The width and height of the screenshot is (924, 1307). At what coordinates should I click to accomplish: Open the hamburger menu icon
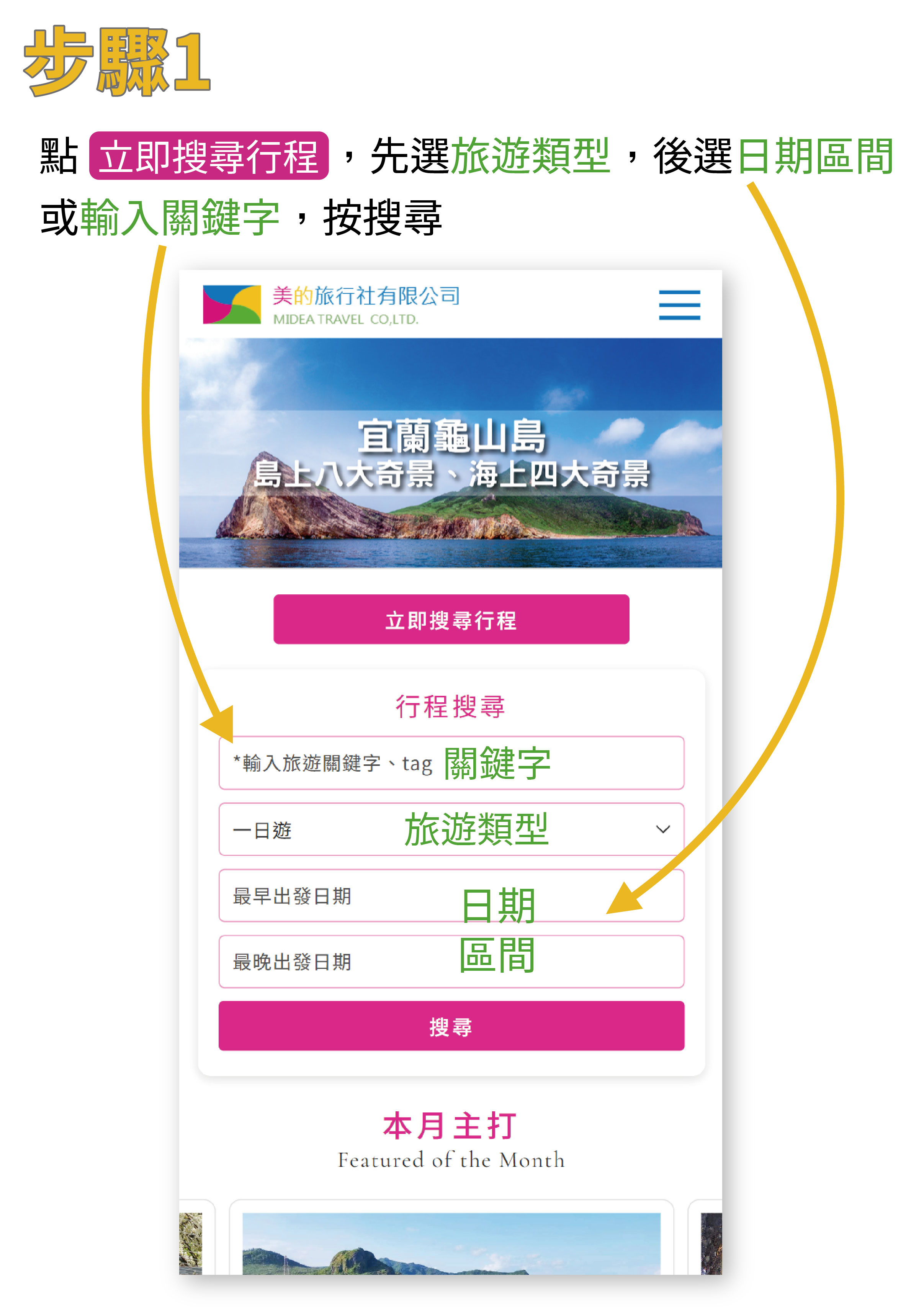(x=679, y=305)
